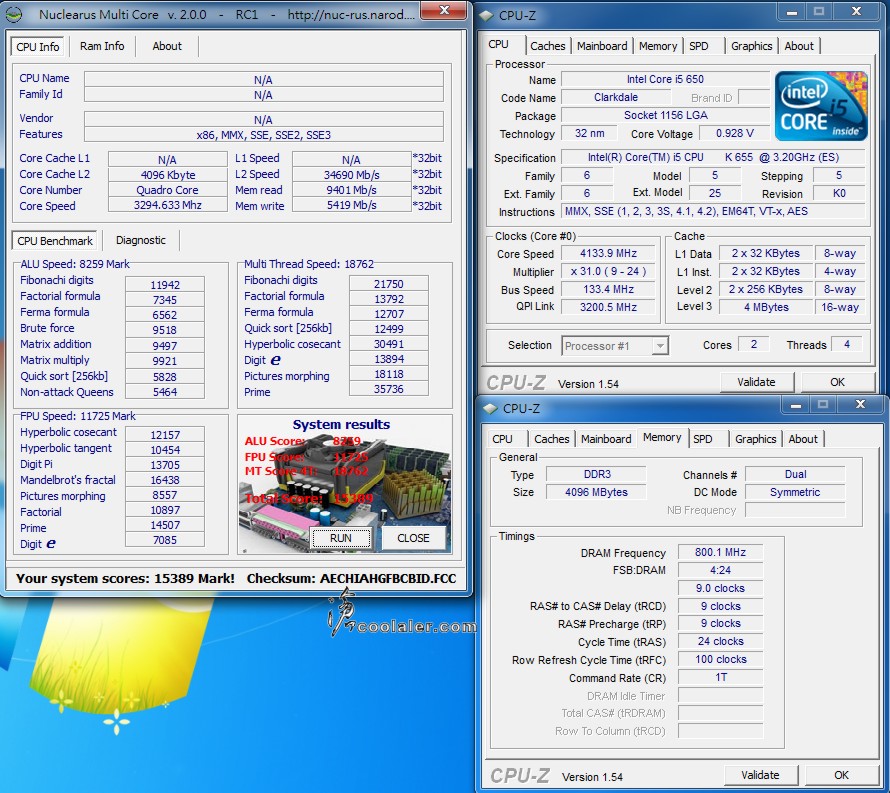Click the multi-thread Hyperbolic cosecant score '30491'
The width and height of the screenshot is (890, 793).
tap(389, 344)
